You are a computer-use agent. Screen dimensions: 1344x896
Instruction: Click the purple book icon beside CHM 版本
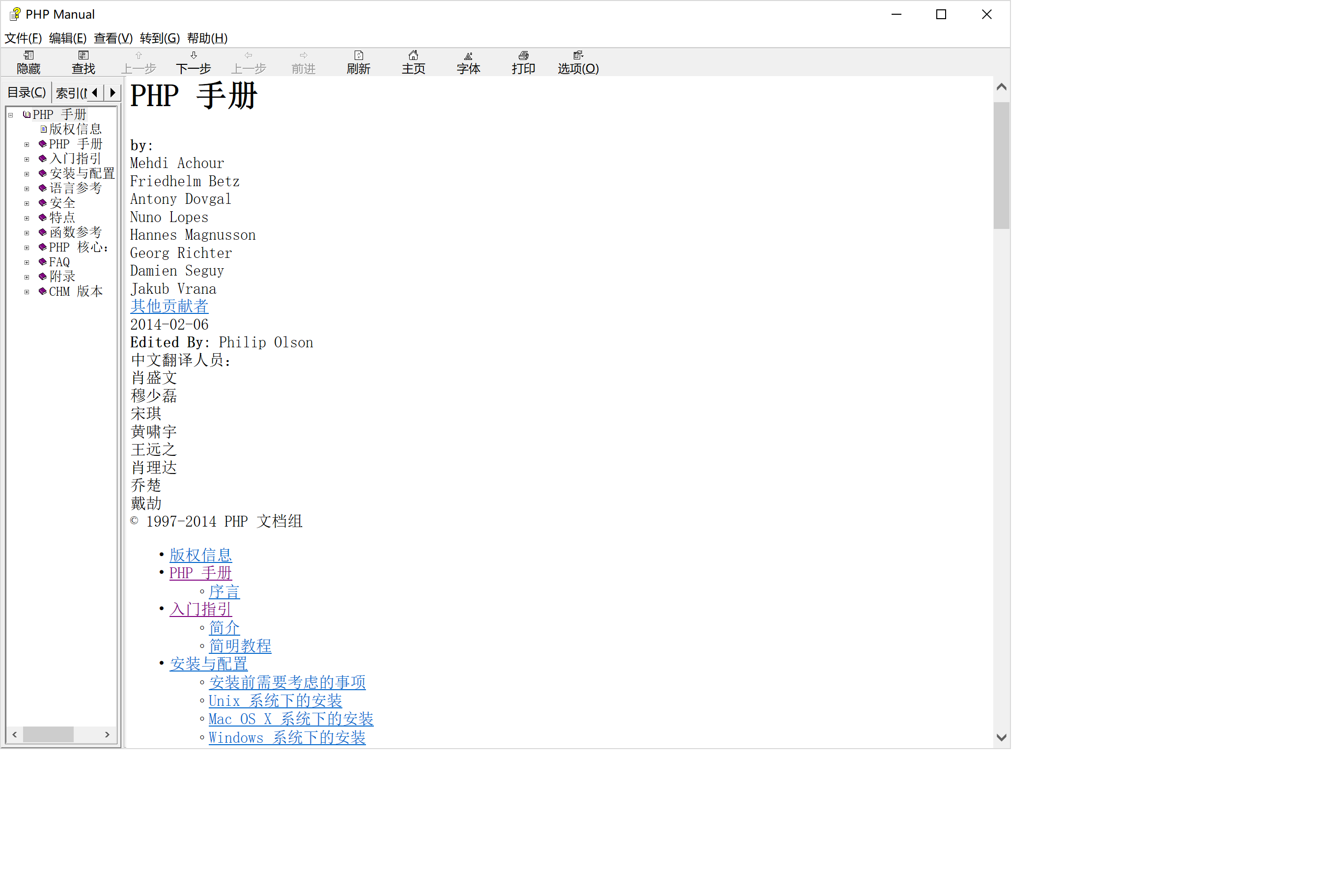click(42, 291)
